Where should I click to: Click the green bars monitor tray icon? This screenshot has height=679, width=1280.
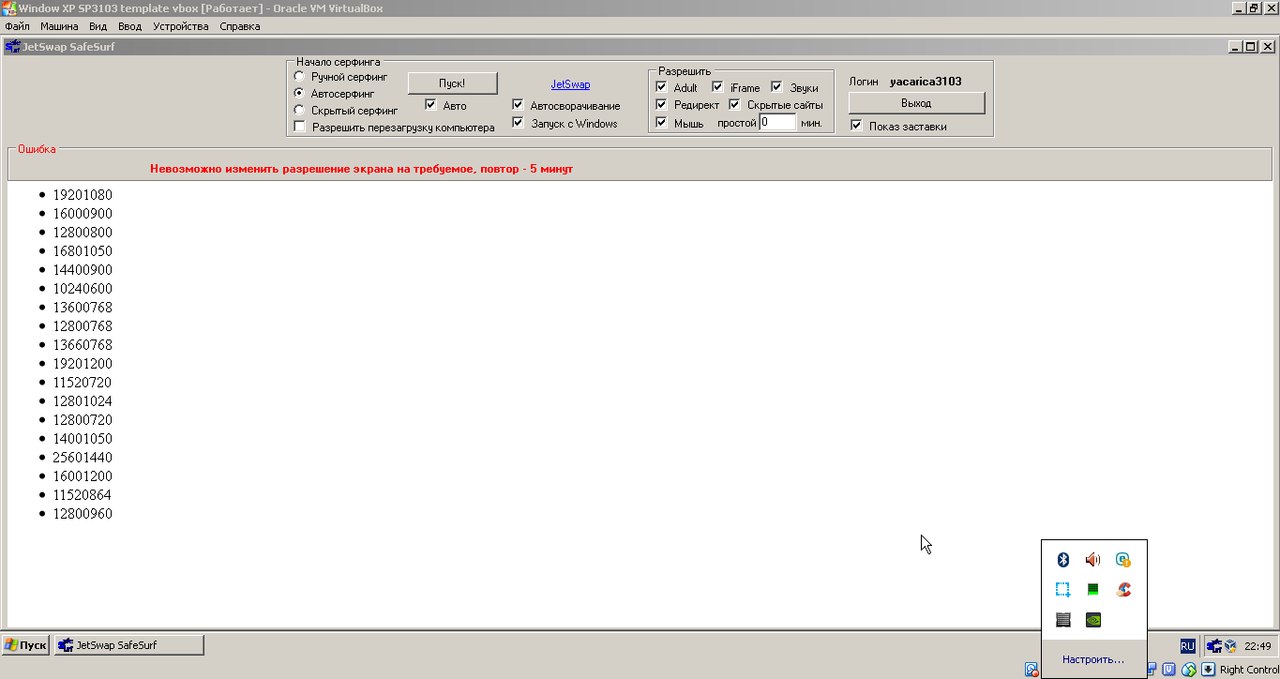pos(1094,590)
